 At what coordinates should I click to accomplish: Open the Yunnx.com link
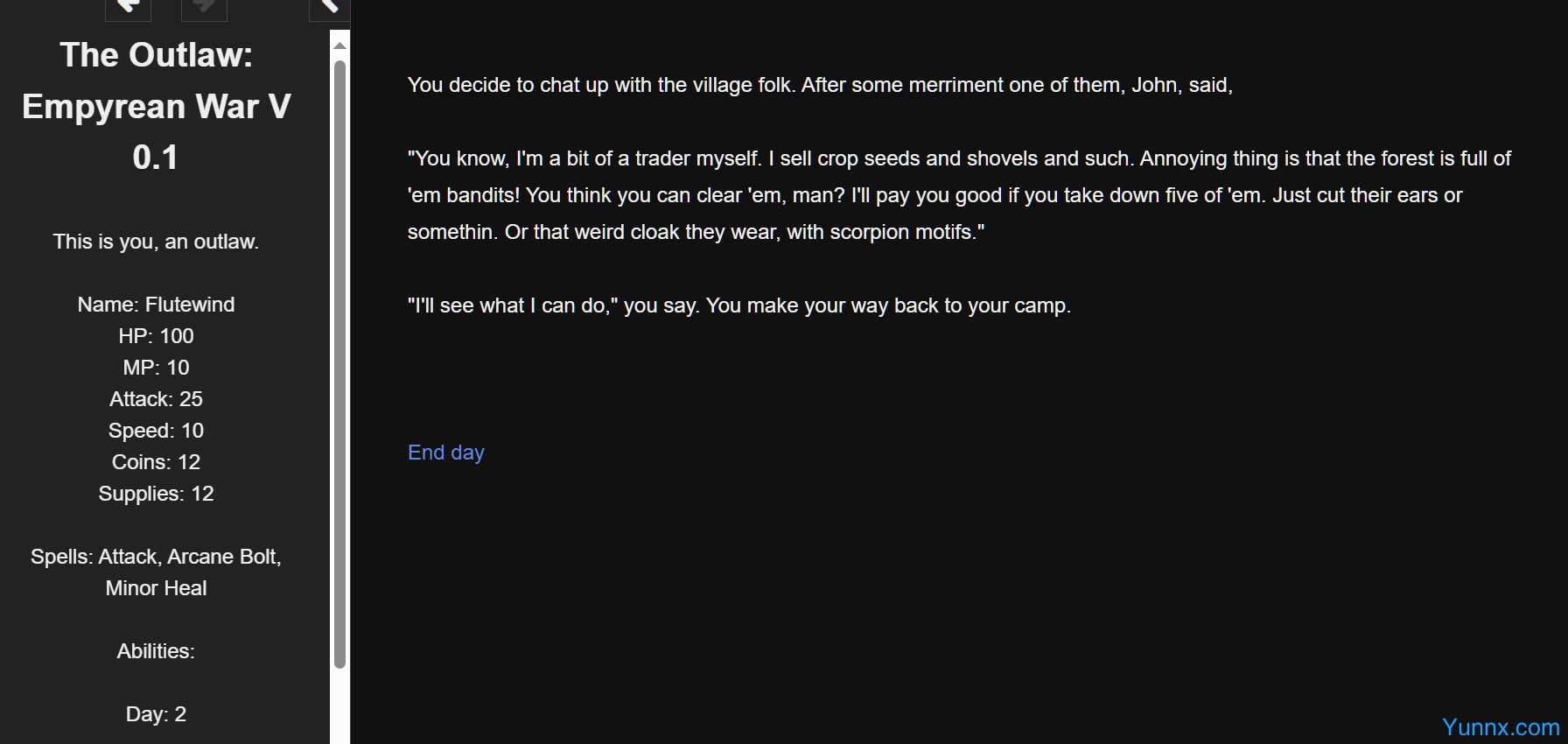pyautogui.click(x=1500, y=727)
